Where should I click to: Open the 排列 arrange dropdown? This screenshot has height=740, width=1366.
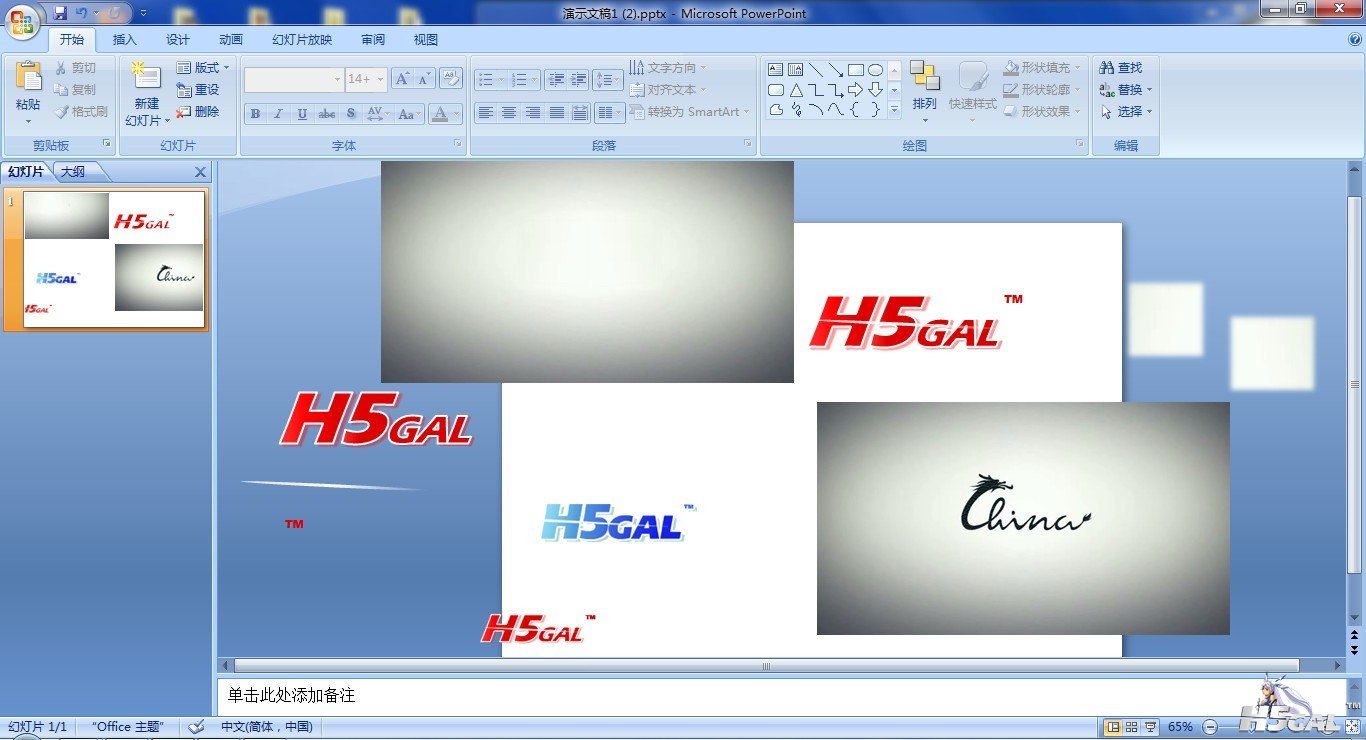coord(925,104)
